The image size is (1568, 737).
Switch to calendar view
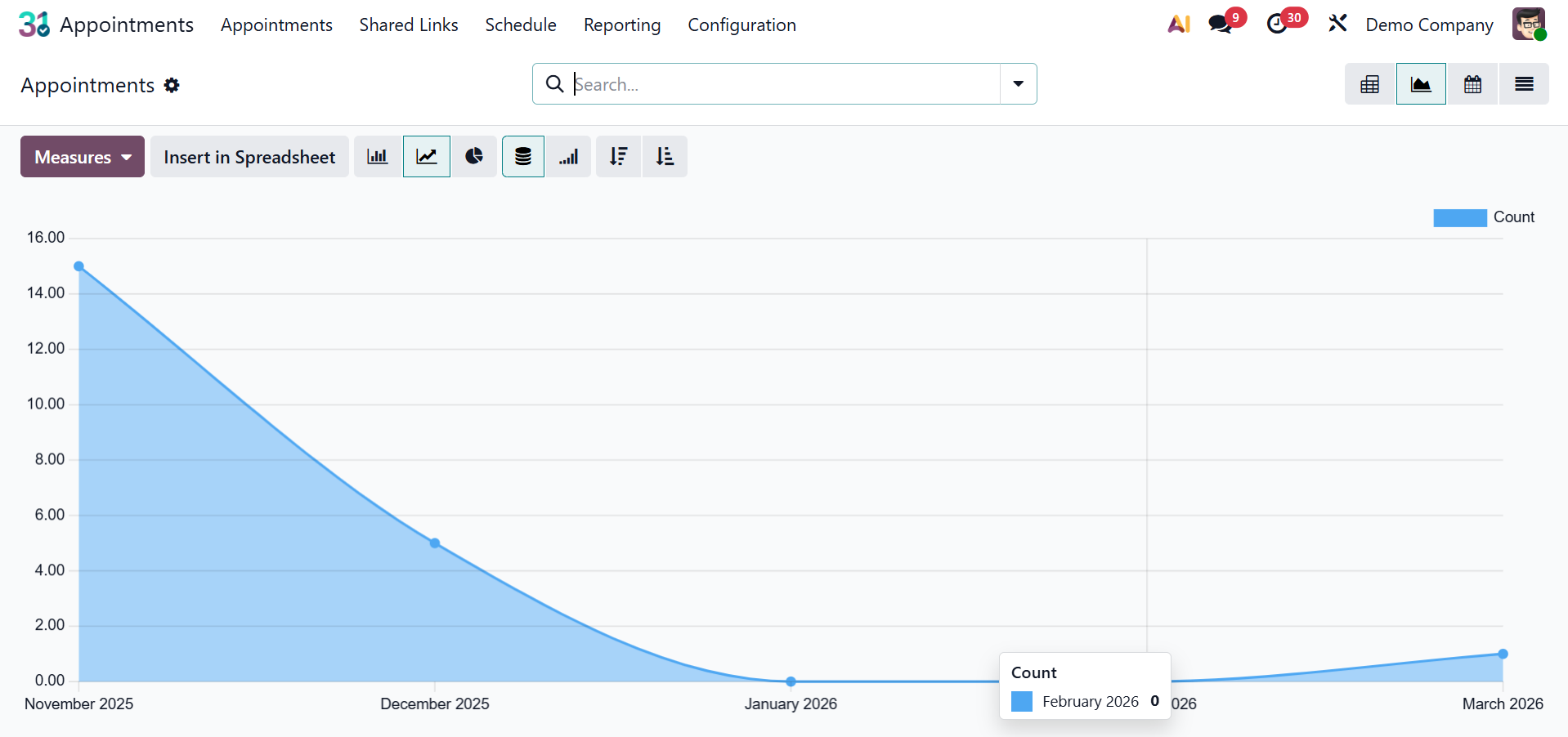(x=1472, y=84)
